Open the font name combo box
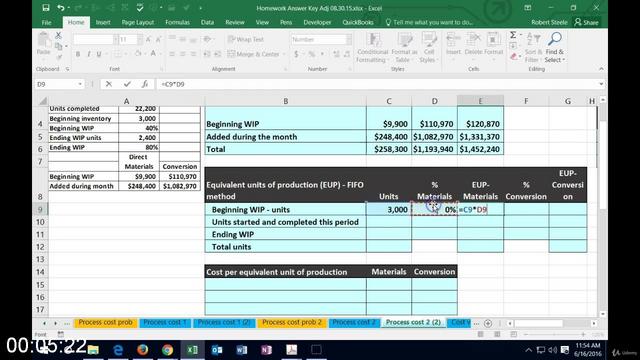Image resolution: width=640 pixels, height=360 pixels. click(96, 40)
